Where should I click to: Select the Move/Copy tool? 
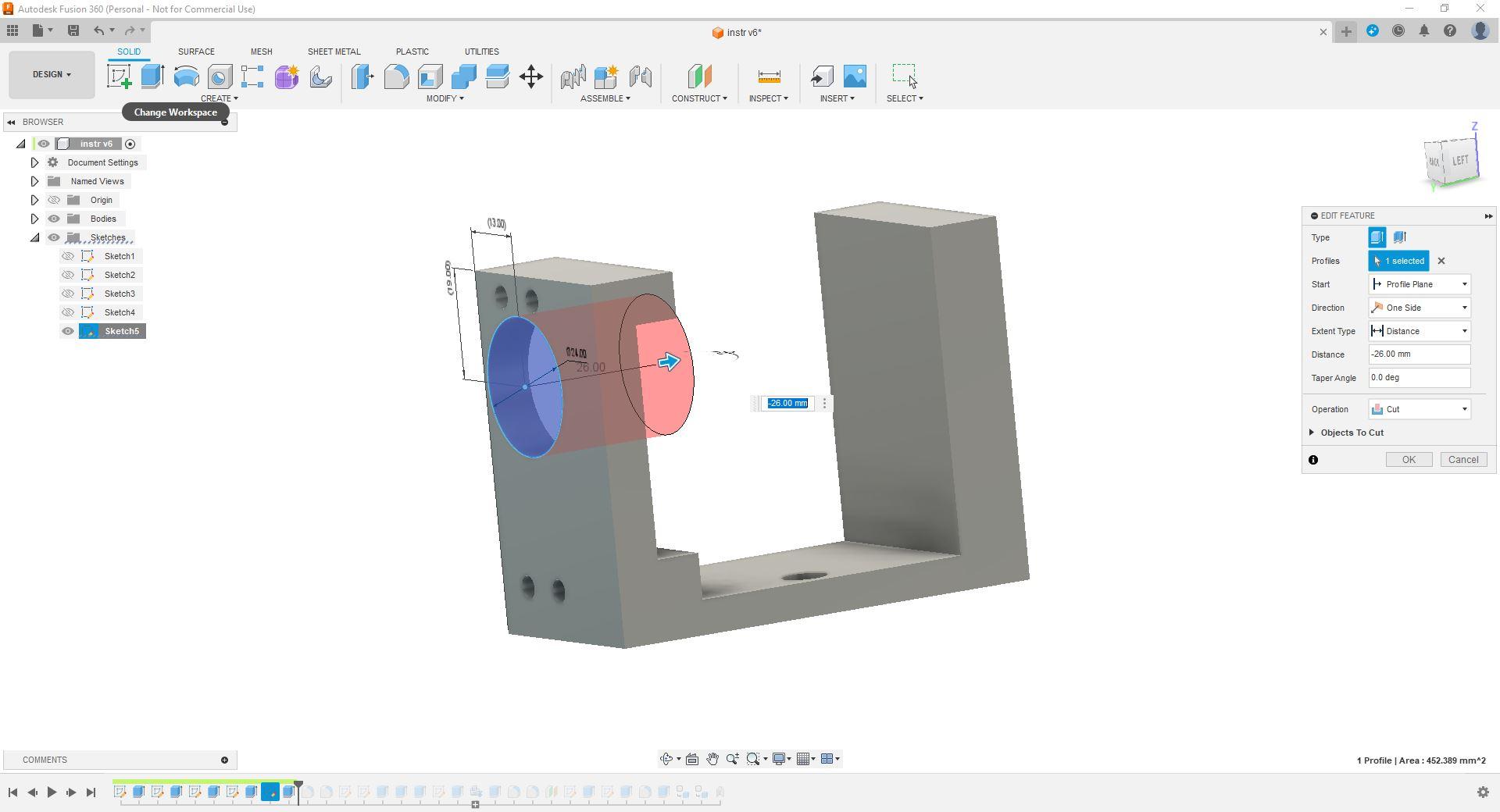tap(531, 77)
